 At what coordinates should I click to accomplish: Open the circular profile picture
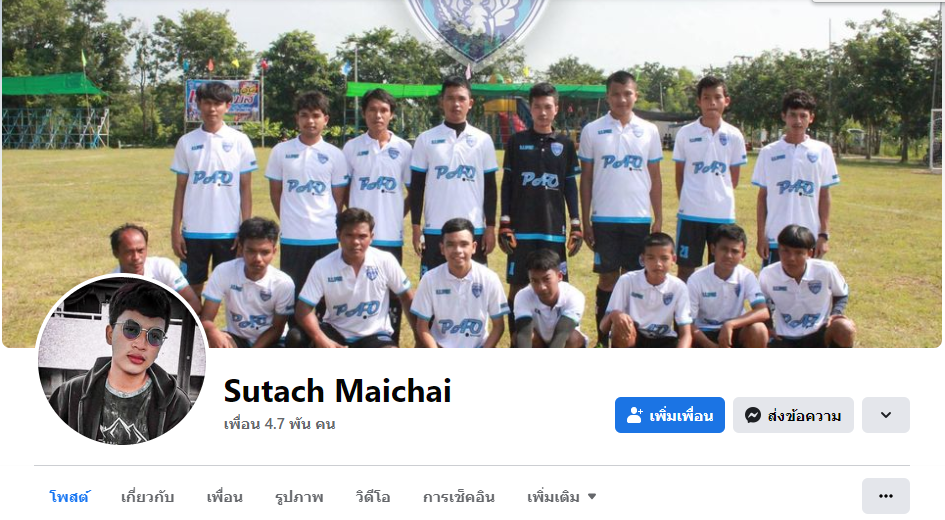click(x=122, y=360)
